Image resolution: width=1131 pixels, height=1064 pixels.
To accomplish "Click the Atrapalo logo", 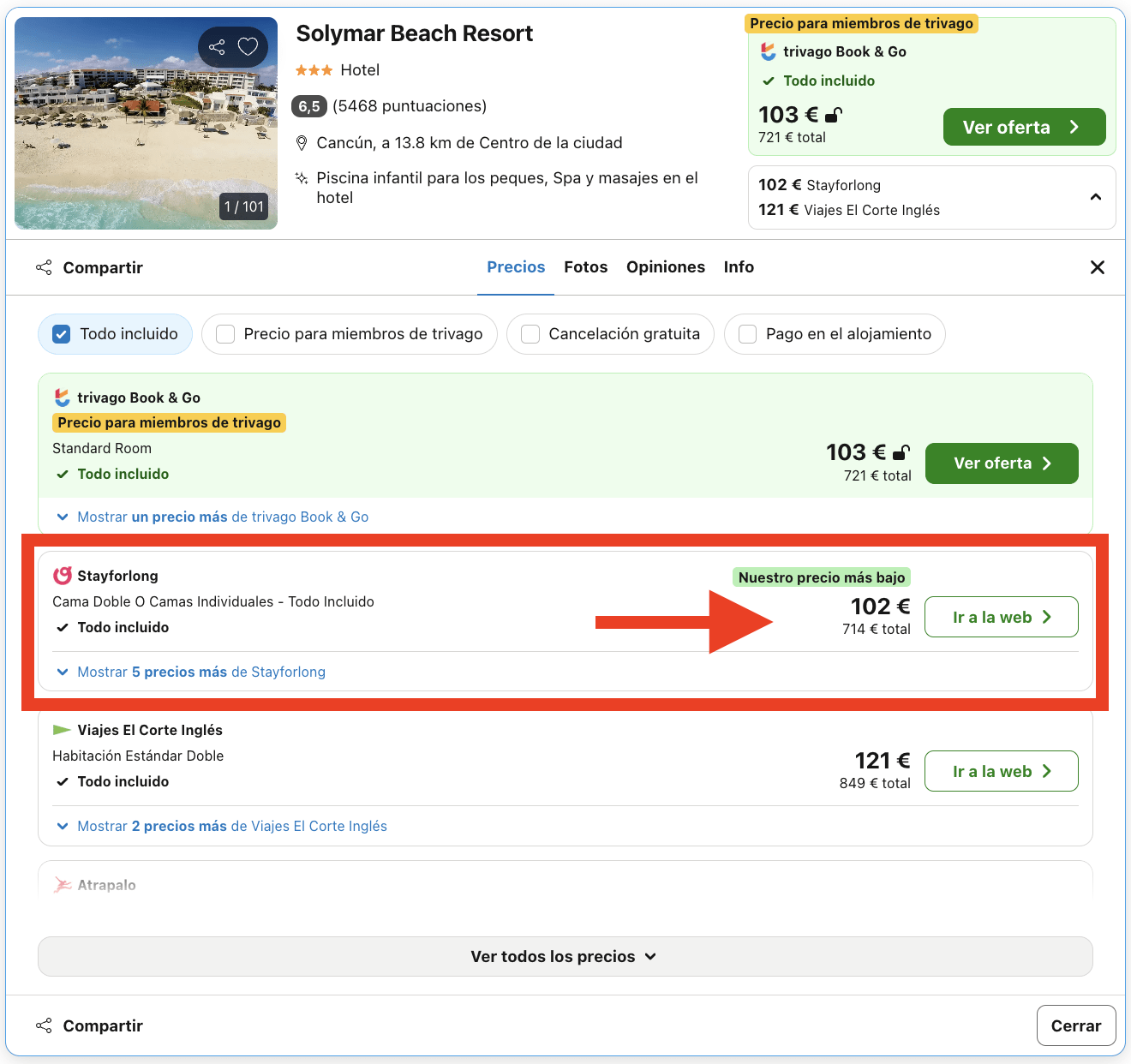I will click(x=63, y=885).
